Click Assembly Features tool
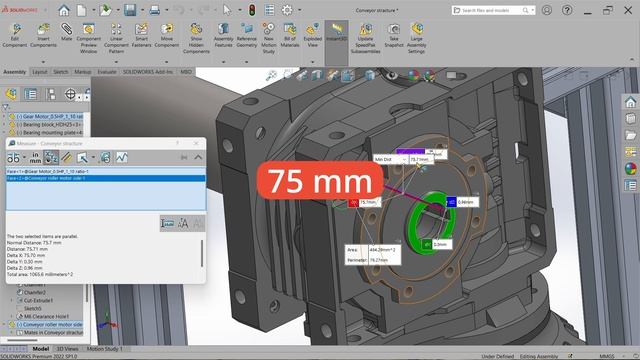 point(223,36)
